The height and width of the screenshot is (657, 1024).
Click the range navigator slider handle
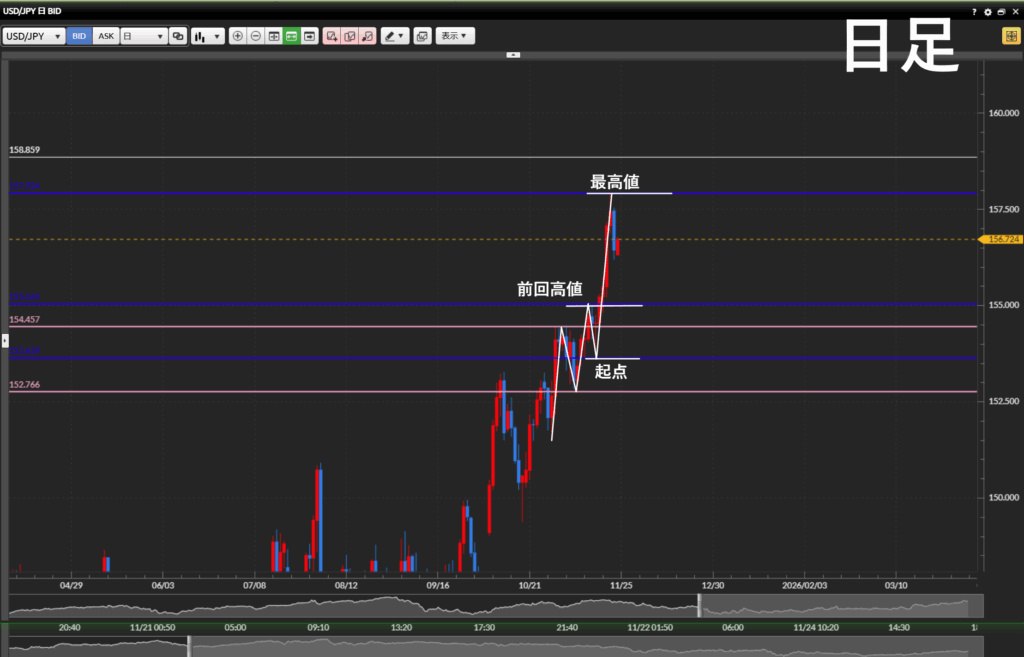pos(699,605)
